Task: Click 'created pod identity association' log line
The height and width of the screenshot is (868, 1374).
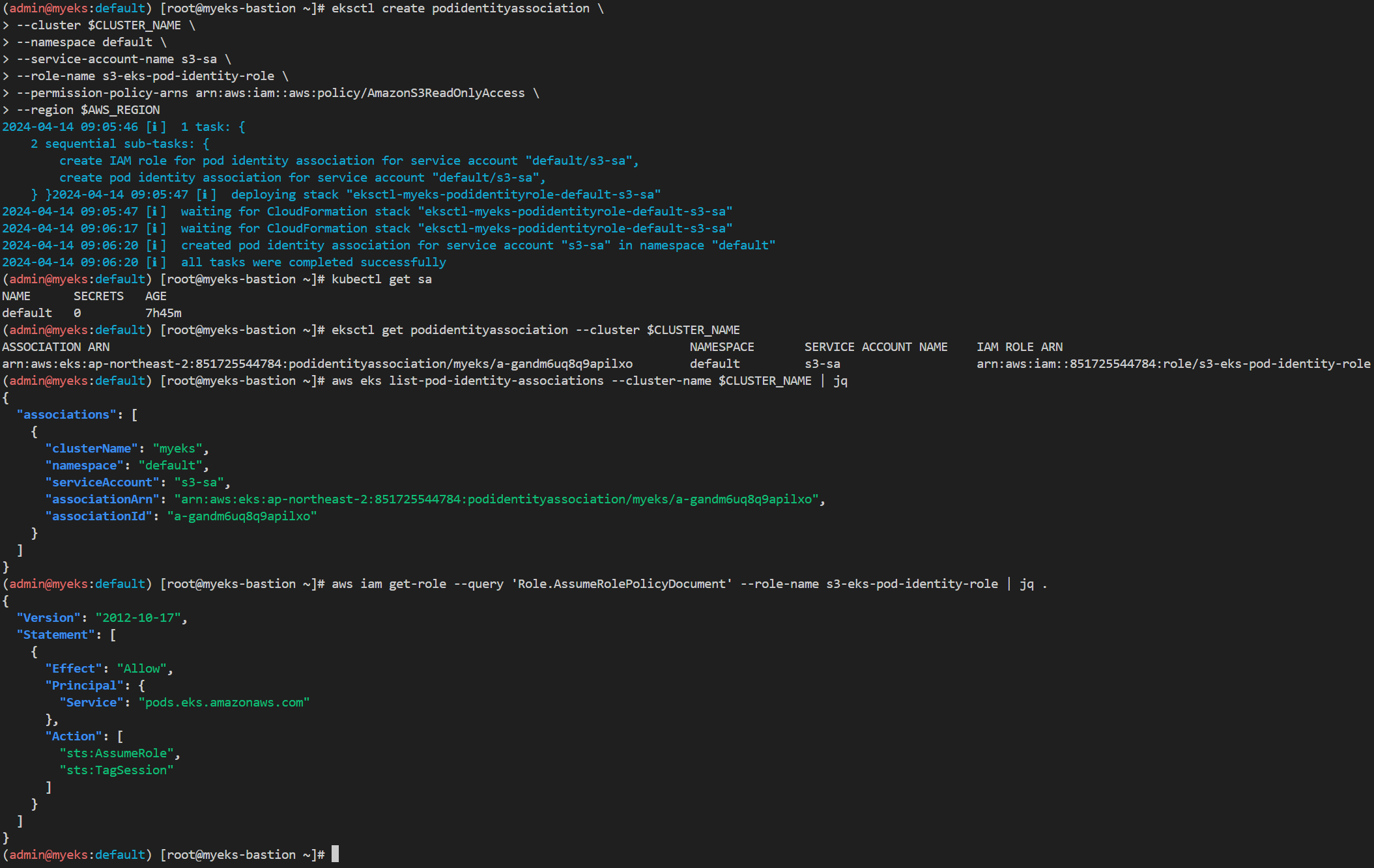Action: pyautogui.click(x=389, y=245)
